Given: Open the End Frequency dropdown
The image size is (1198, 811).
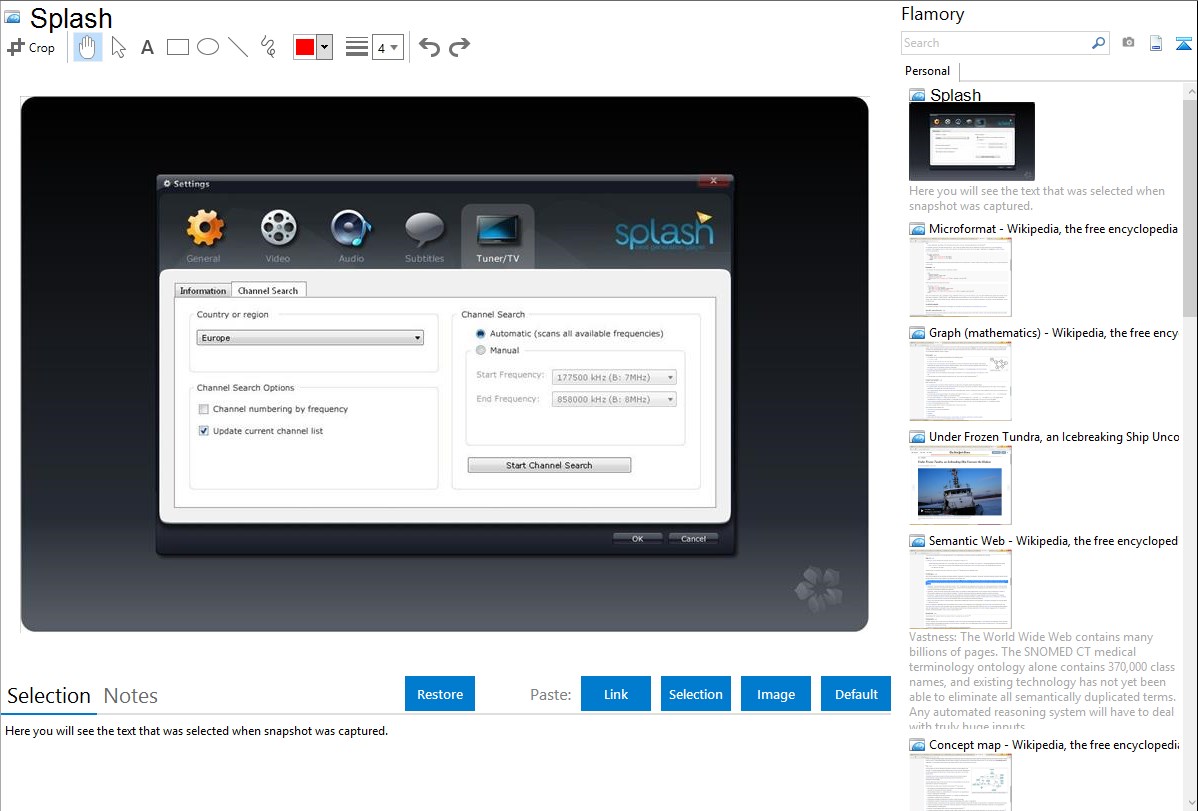Looking at the screenshot, I should click(614, 399).
